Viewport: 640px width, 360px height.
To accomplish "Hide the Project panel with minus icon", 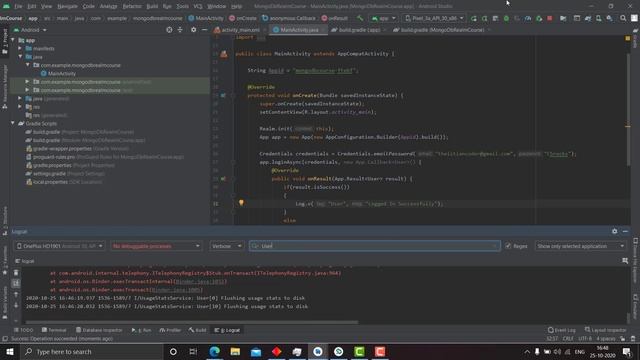I will click(x=204, y=30).
